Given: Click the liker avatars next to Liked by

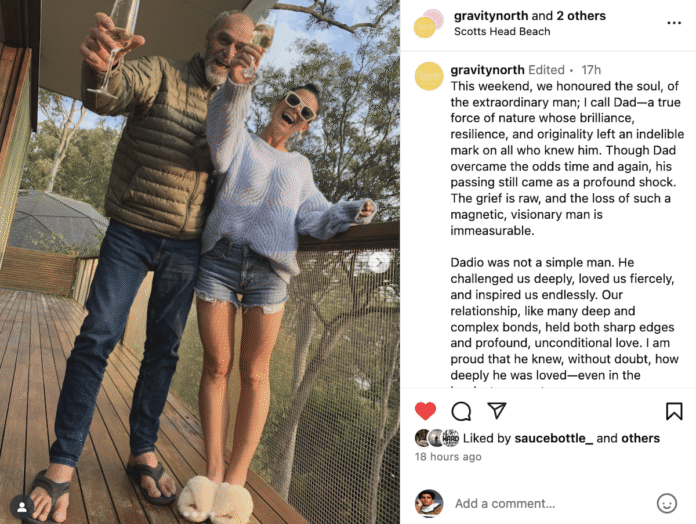Looking at the screenshot, I should [x=437, y=438].
